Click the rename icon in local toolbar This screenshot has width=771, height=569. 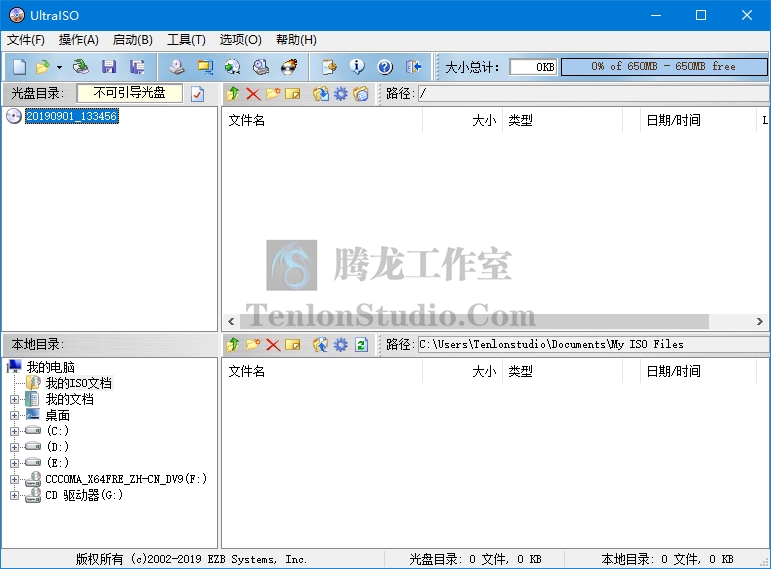click(293, 345)
